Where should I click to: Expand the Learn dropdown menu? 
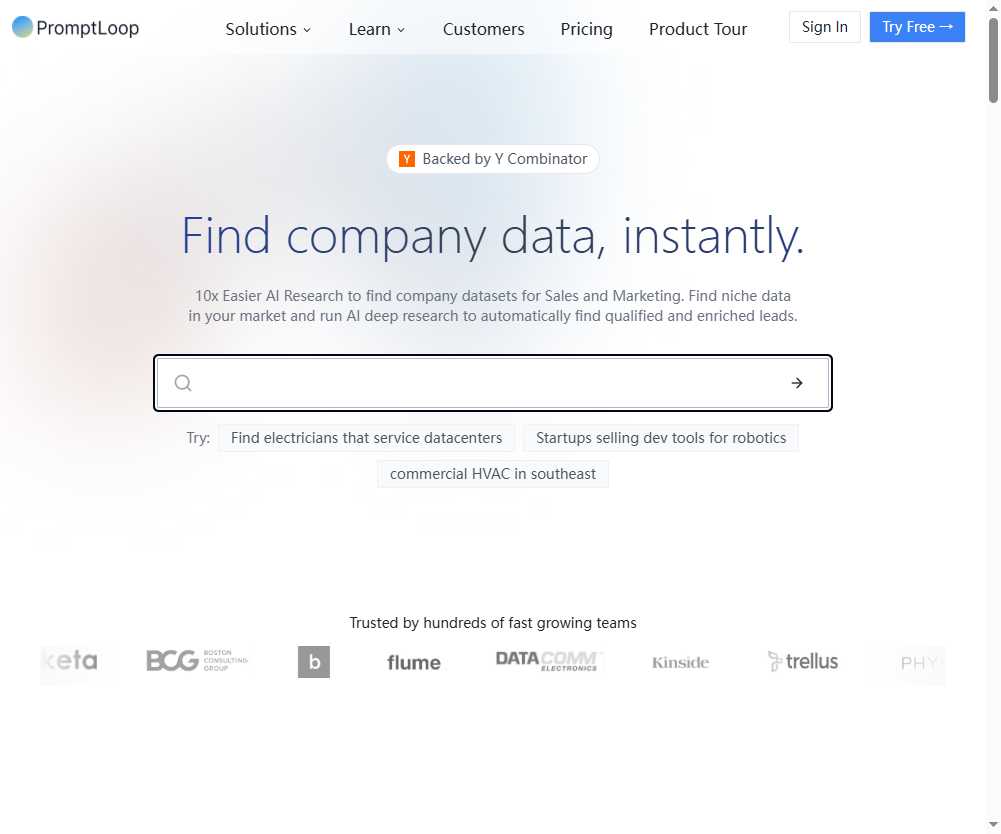click(x=377, y=29)
